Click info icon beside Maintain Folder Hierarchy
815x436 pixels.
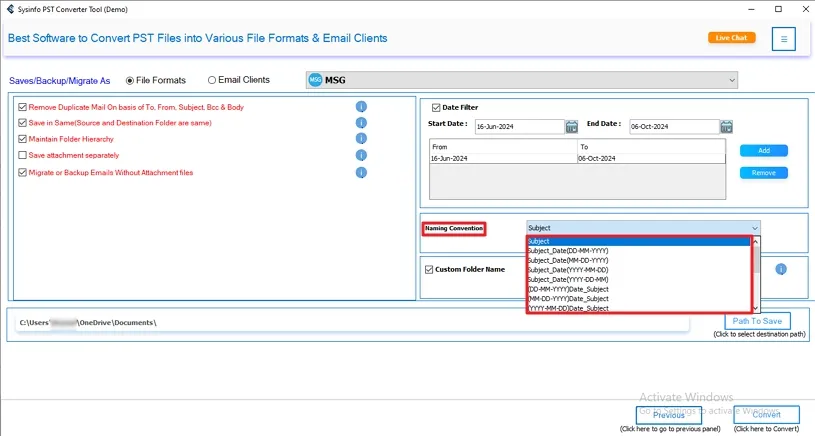tap(361, 139)
